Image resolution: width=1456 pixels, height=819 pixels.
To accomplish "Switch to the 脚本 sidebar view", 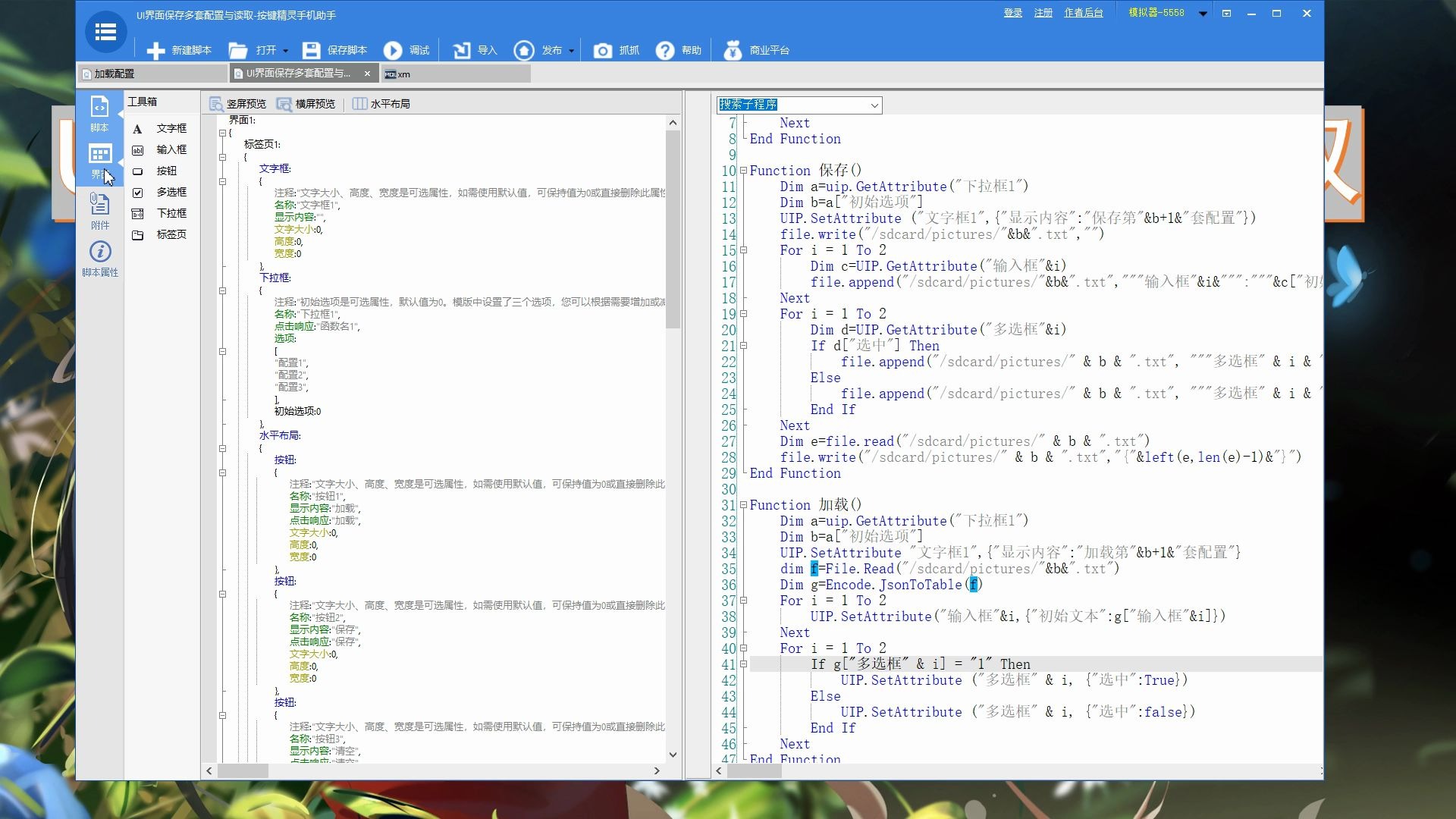I will click(x=99, y=114).
